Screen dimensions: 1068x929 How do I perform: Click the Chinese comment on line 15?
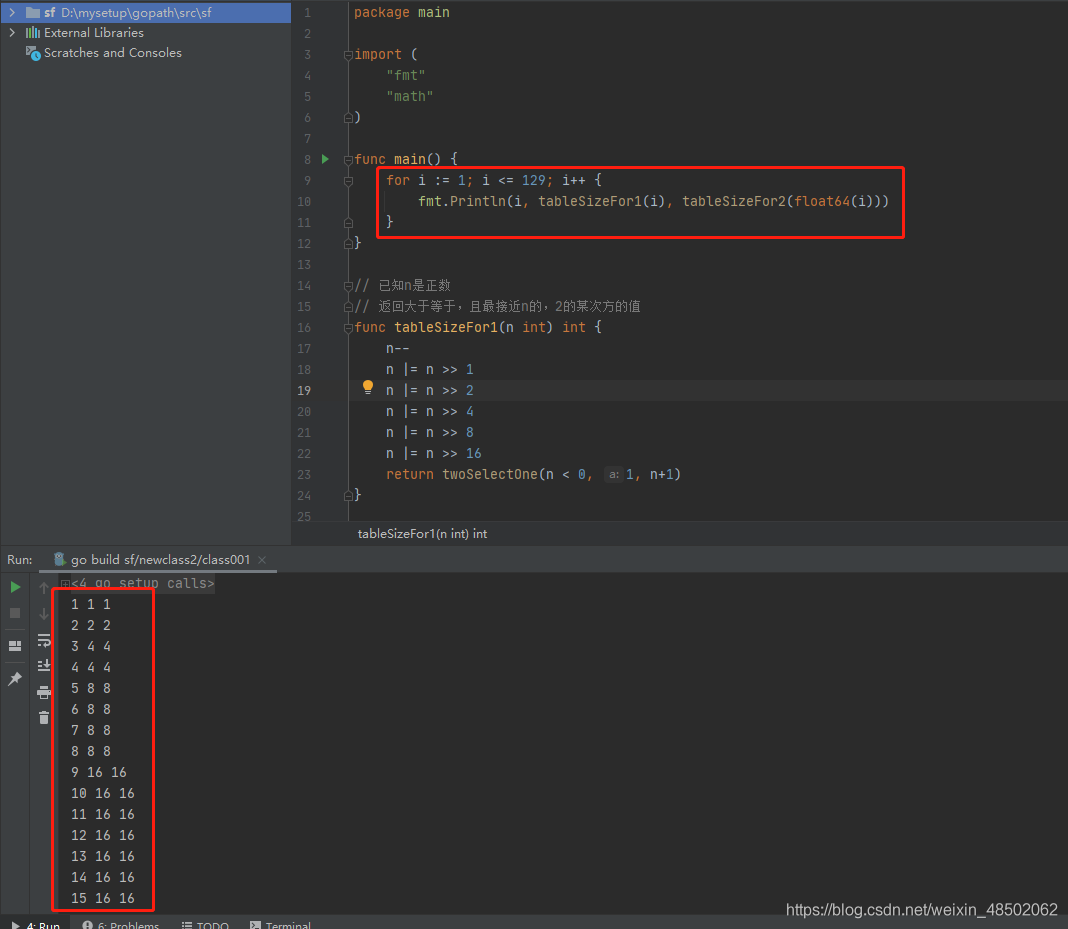click(x=497, y=306)
